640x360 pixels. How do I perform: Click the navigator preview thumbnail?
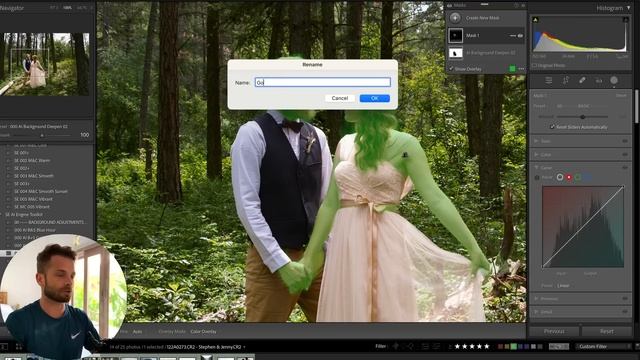pos(44,64)
